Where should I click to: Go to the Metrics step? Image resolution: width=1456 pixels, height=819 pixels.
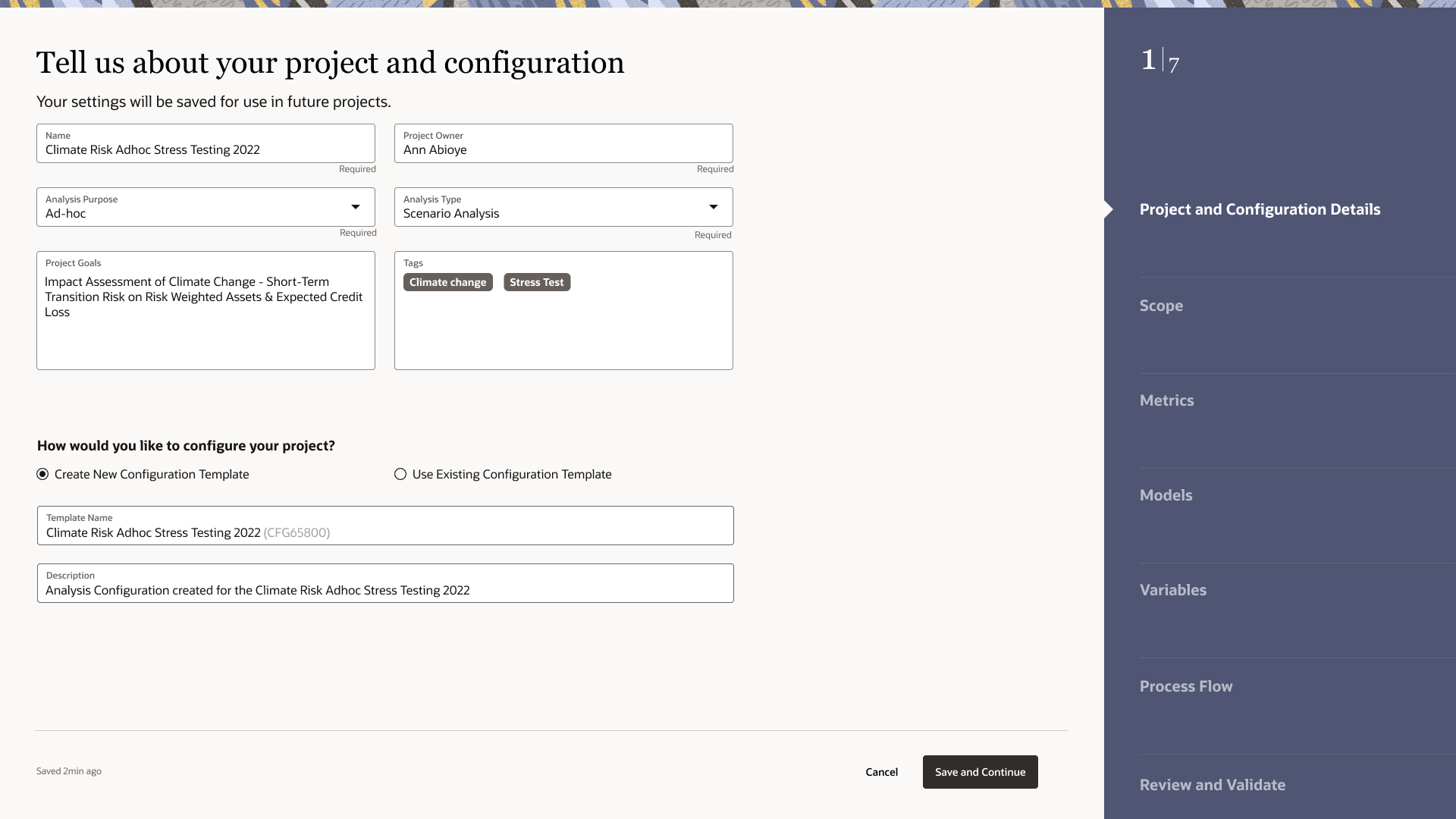(x=1166, y=400)
